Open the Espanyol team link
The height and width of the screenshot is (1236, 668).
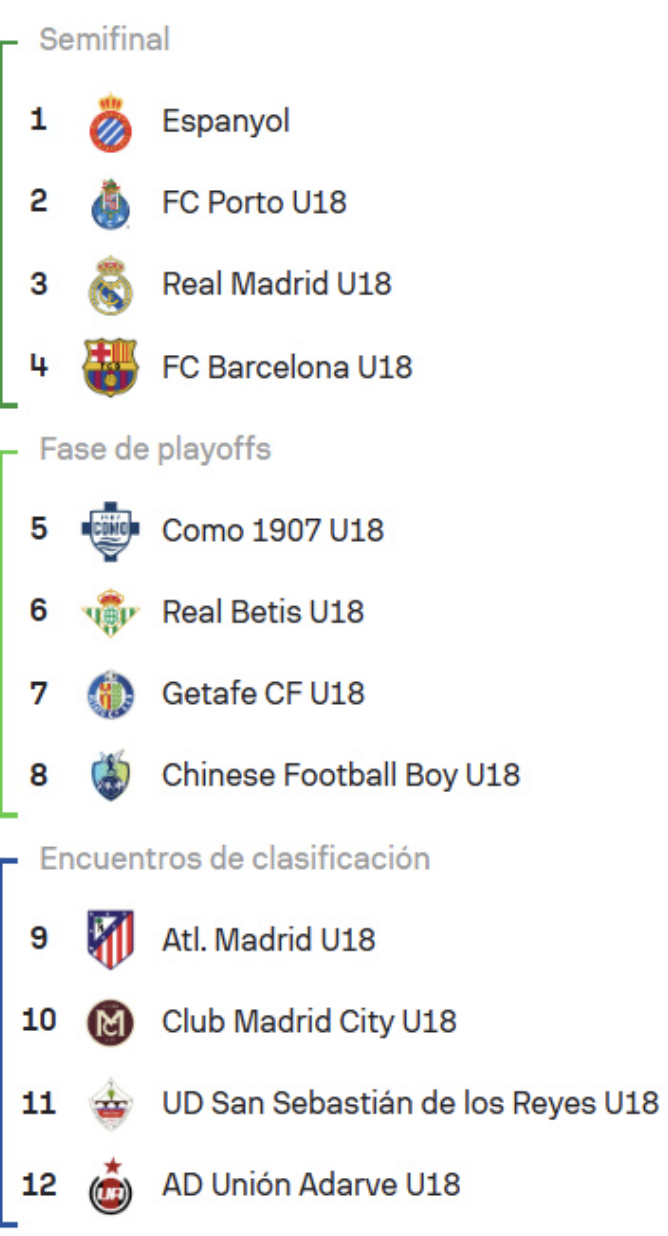tap(226, 122)
